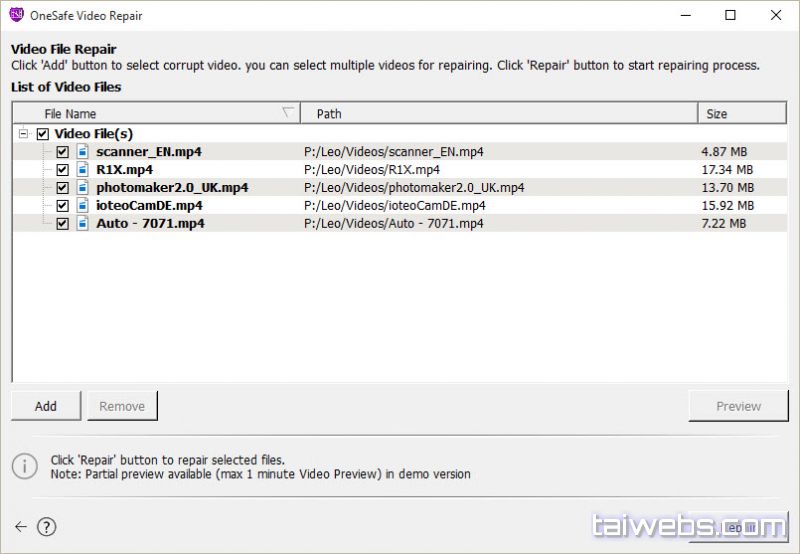
Task: Uncheck the scanner_EN.mp4 checkbox
Action: pos(63,152)
